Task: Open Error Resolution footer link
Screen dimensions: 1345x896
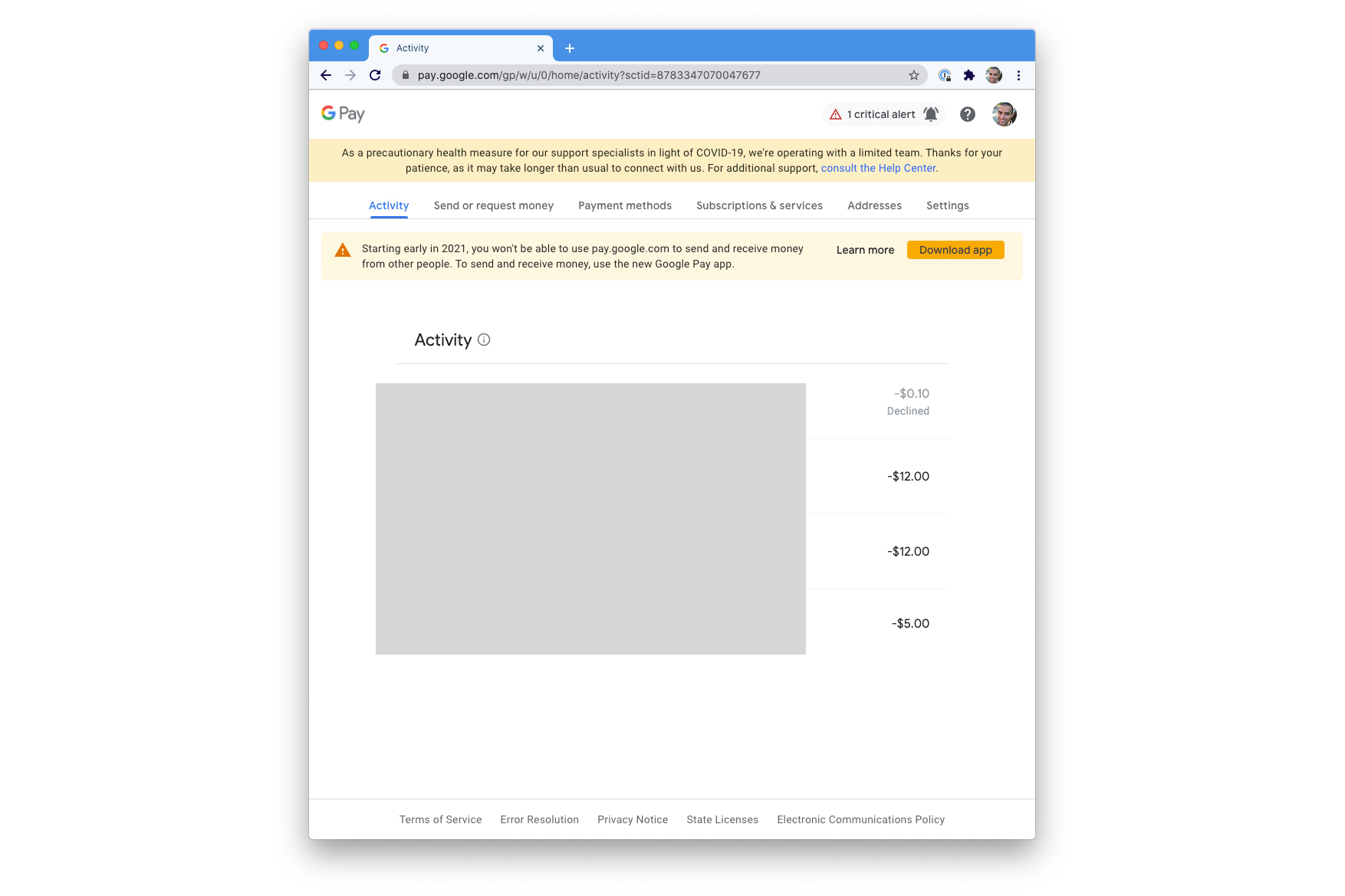Action: [x=540, y=819]
